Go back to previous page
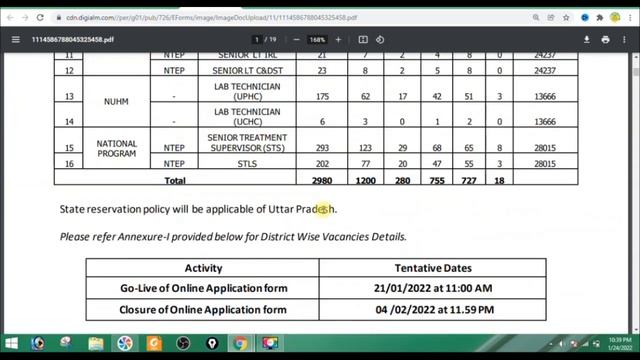The width and height of the screenshot is (640, 360). point(10,18)
